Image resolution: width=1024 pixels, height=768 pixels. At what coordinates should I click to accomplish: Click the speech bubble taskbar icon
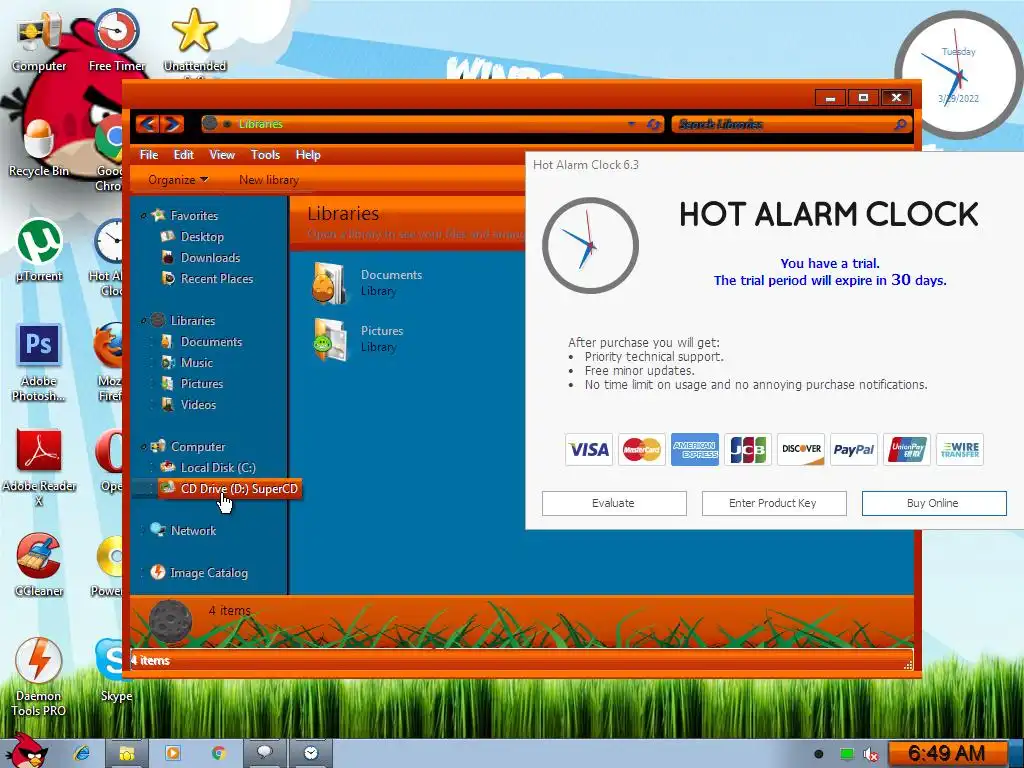[x=264, y=753]
